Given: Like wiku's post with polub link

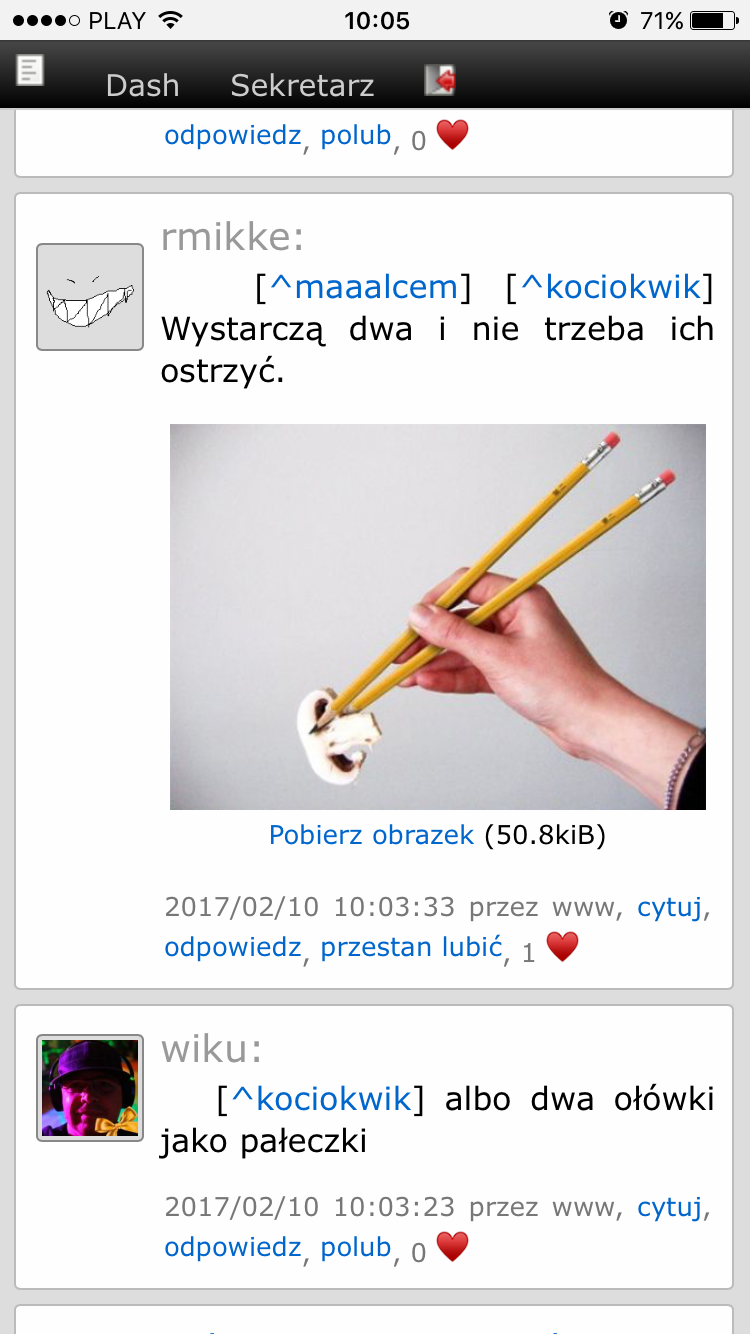Looking at the screenshot, I should click(x=355, y=1247).
